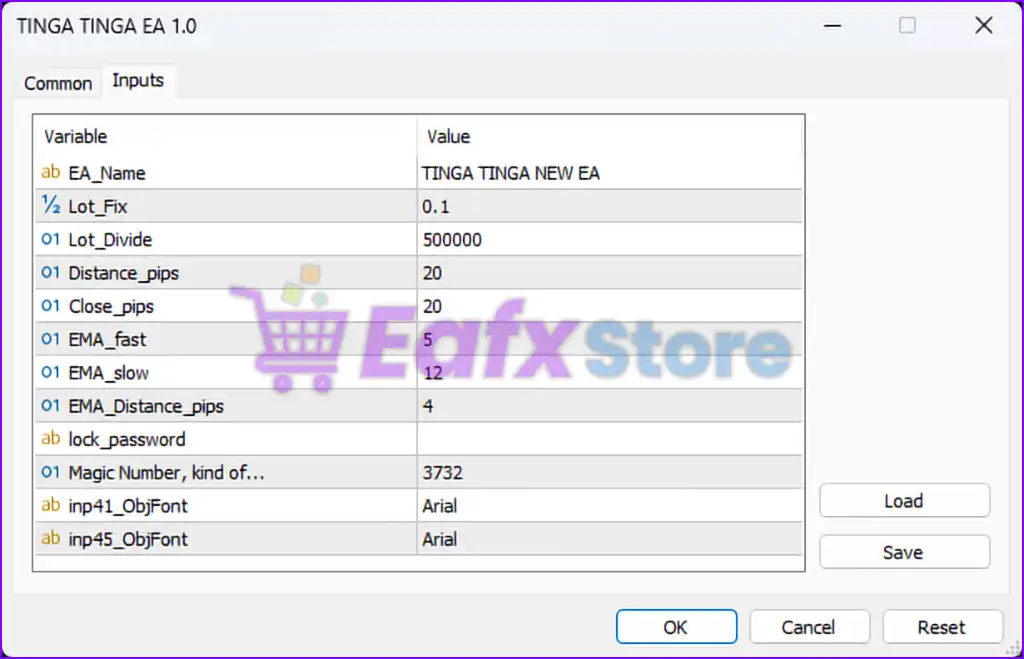
Task: Select the inp45_ObjFont variable label
Action: click(128, 540)
